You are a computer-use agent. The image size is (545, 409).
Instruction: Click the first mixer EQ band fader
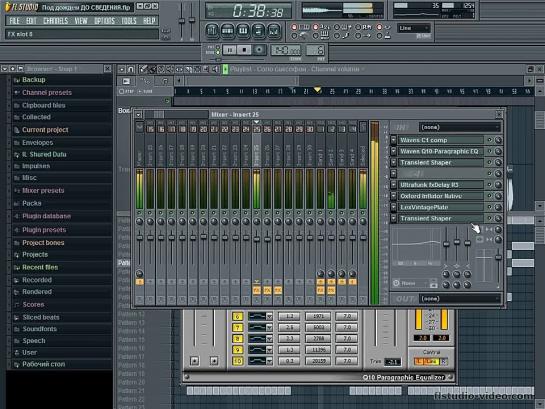click(x=446, y=244)
